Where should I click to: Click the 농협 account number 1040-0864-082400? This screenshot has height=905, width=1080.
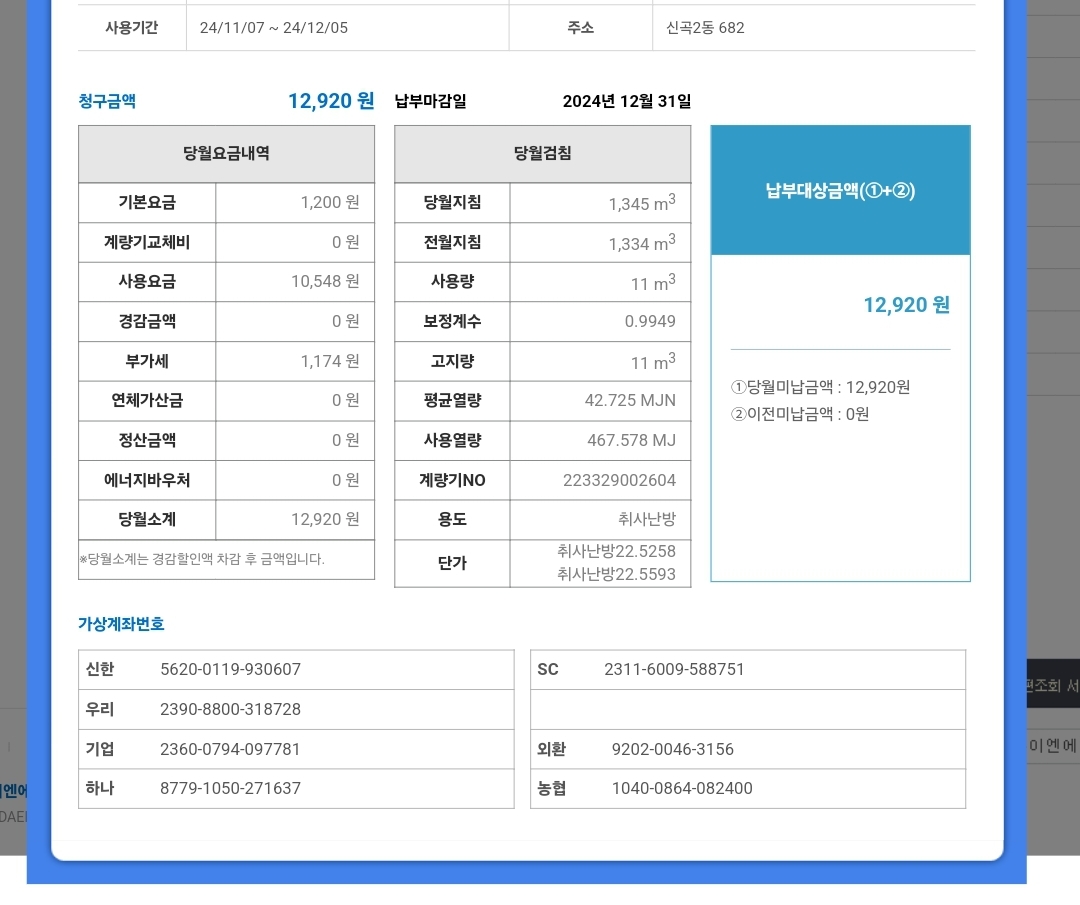point(682,789)
